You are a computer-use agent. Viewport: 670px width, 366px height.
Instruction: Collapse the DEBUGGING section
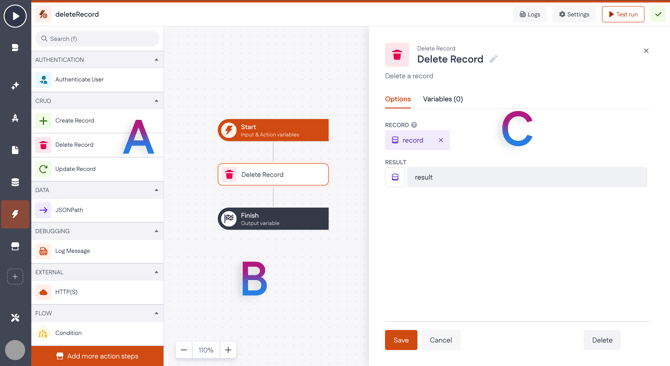pyautogui.click(x=156, y=231)
